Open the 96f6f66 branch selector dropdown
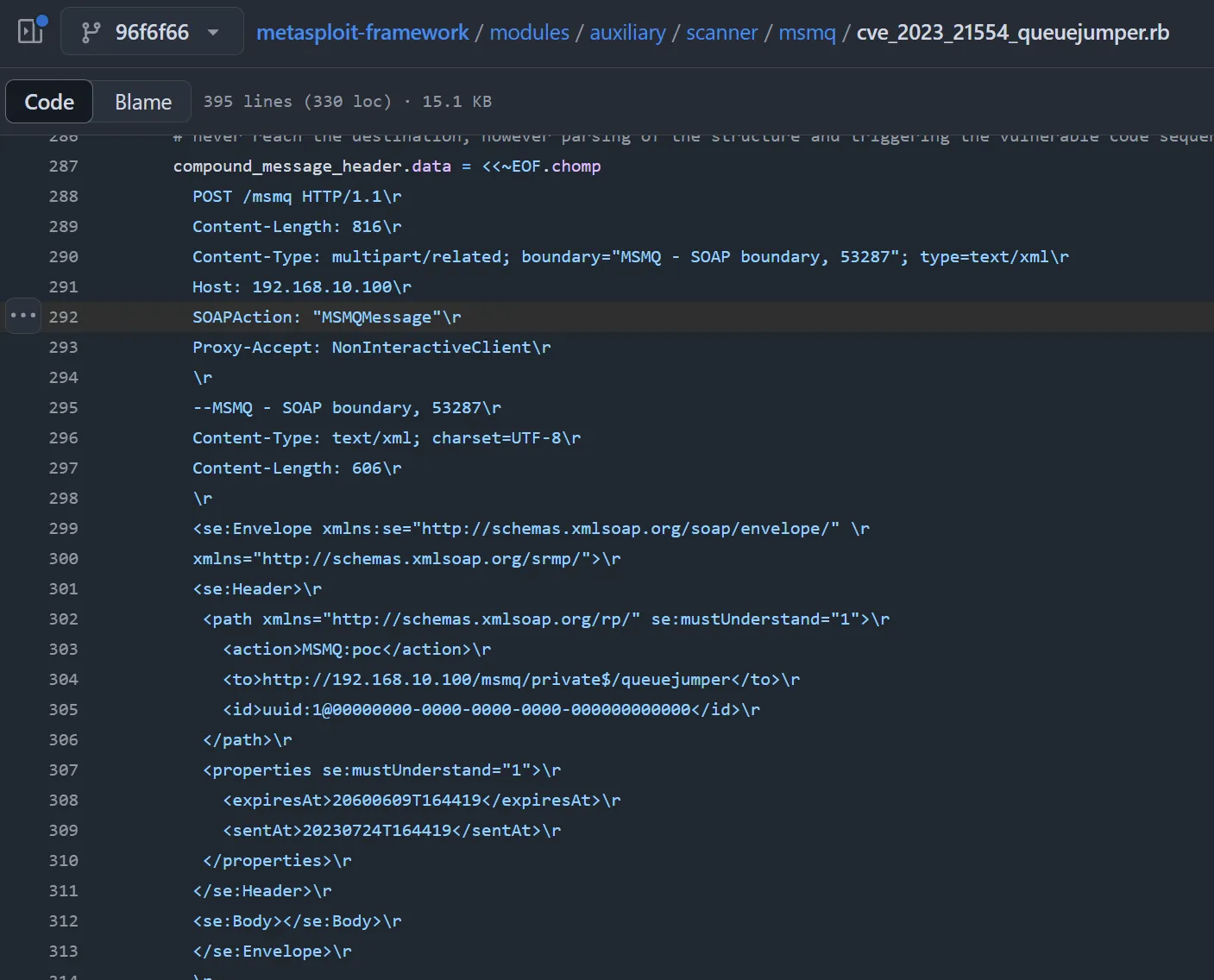Viewport: 1214px width, 980px height. (152, 32)
